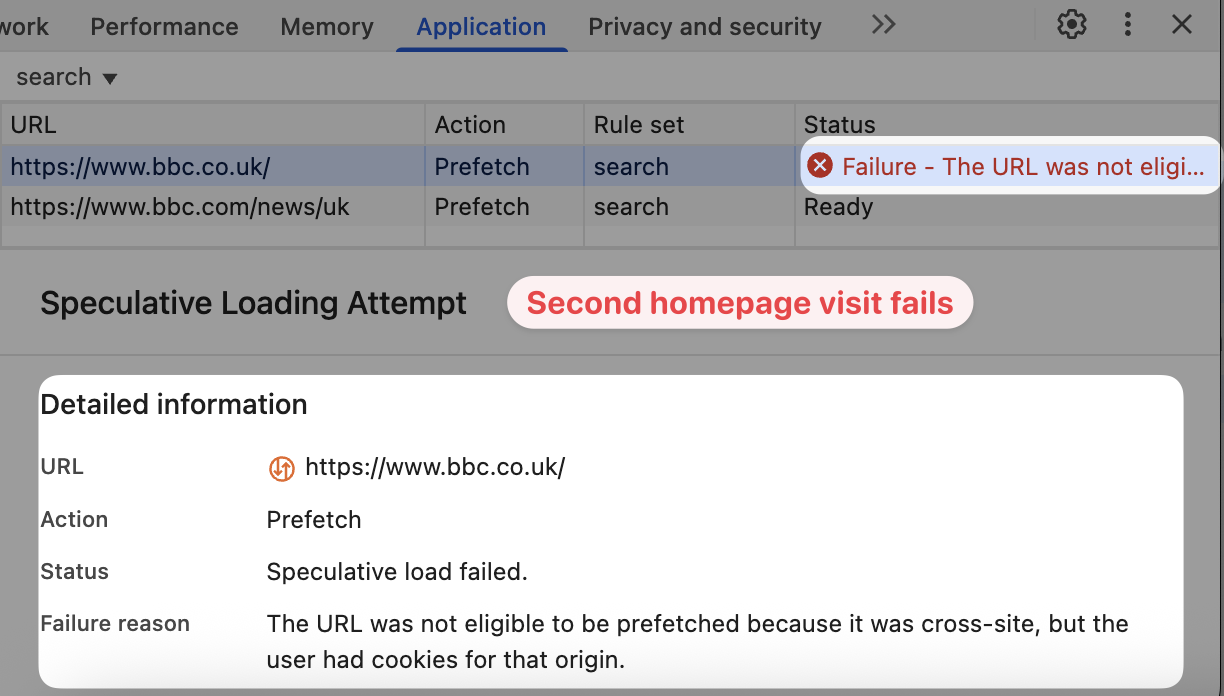Open the search rule set dropdown
This screenshot has height=696, width=1224.
point(67,77)
